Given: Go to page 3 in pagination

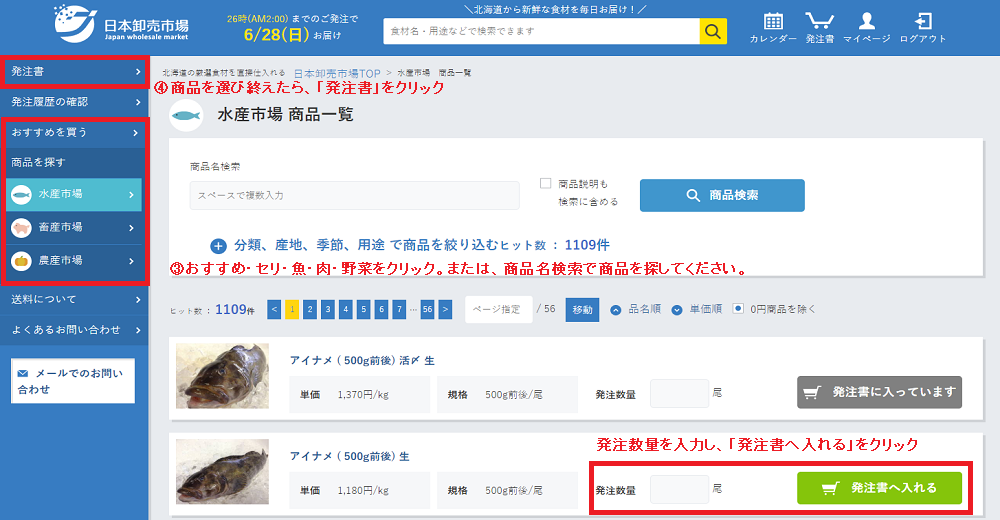Looking at the screenshot, I should (x=328, y=309).
